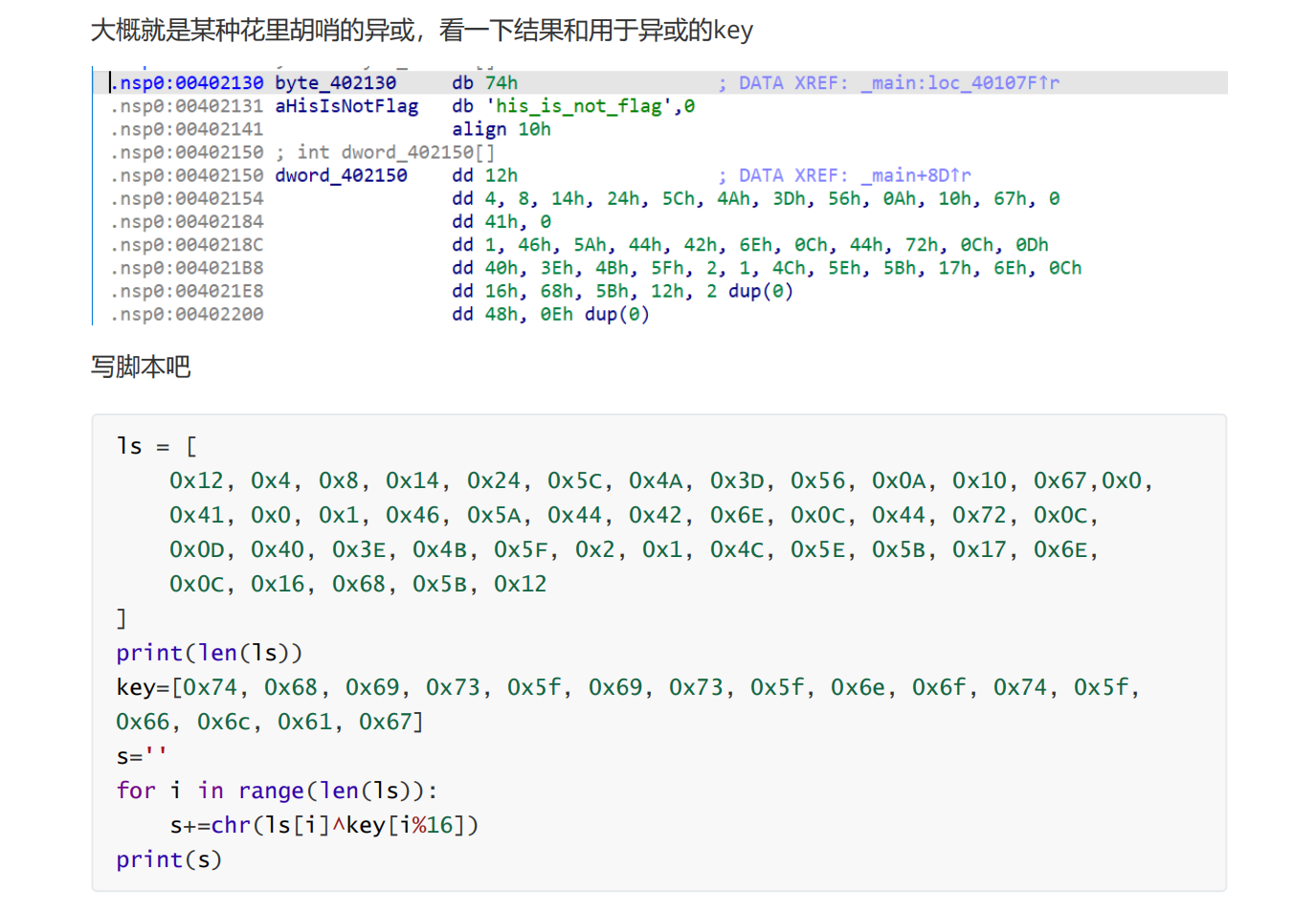Click the '写脚本吧' paragraph text
1316x914 pixels.
[141, 367]
